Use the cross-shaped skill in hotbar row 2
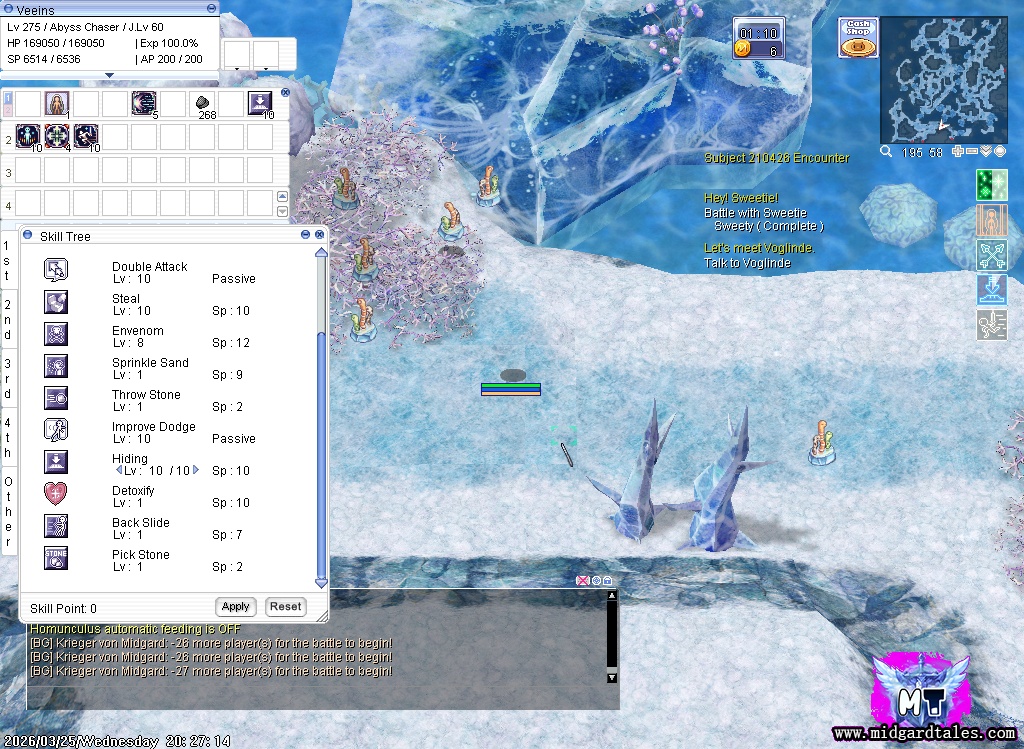Image resolution: width=1024 pixels, height=749 pixels. click(x=57, y=137)
